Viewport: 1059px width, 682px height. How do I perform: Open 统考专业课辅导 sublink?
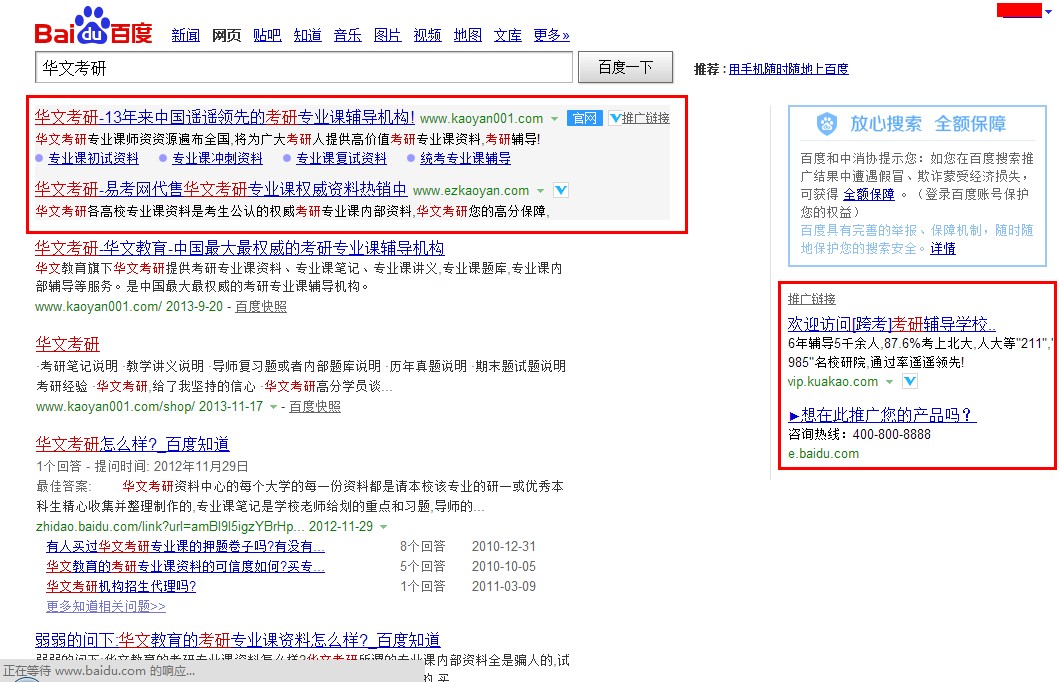coord(465,159)
